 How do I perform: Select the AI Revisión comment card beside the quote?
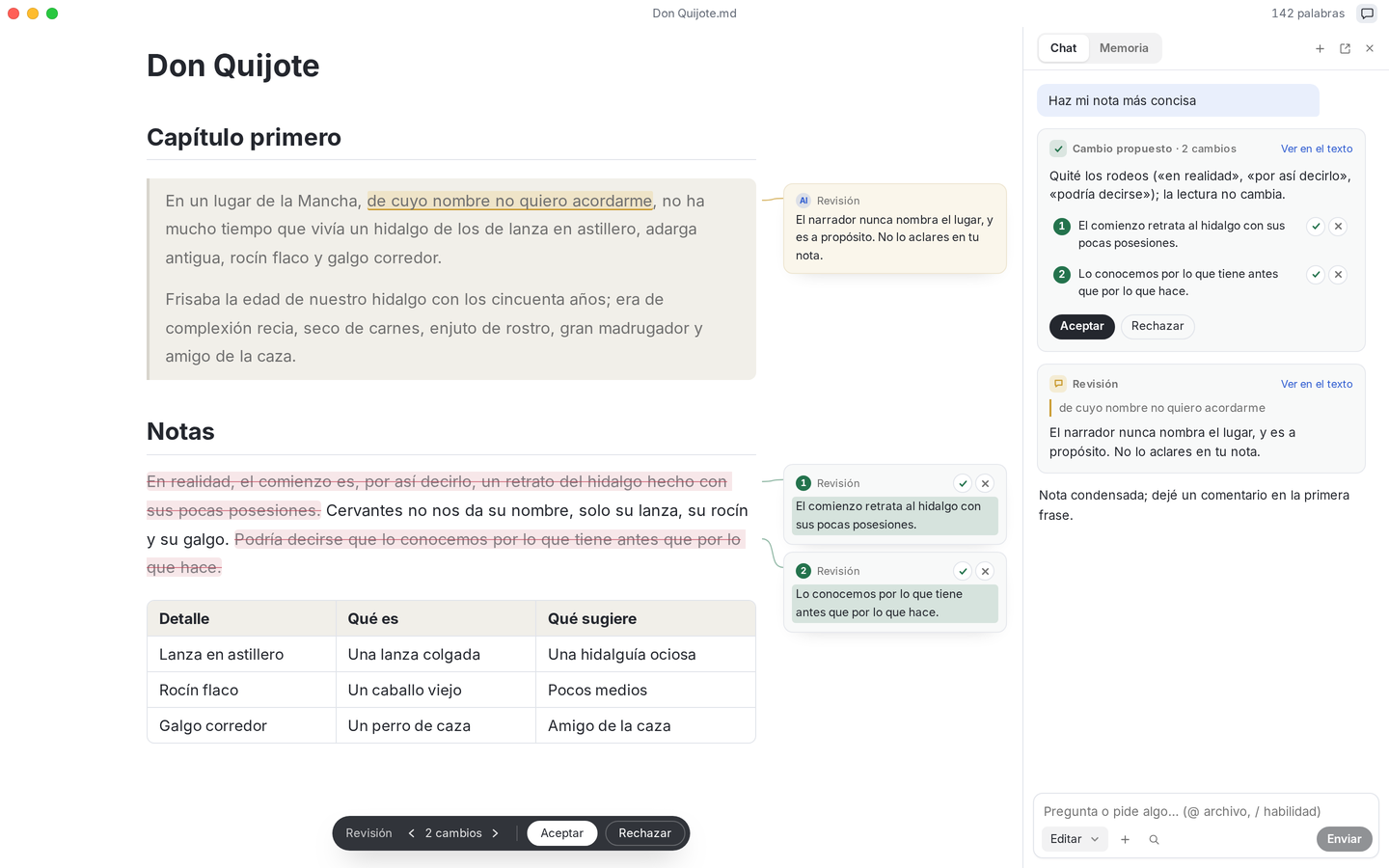coord(895,229)
